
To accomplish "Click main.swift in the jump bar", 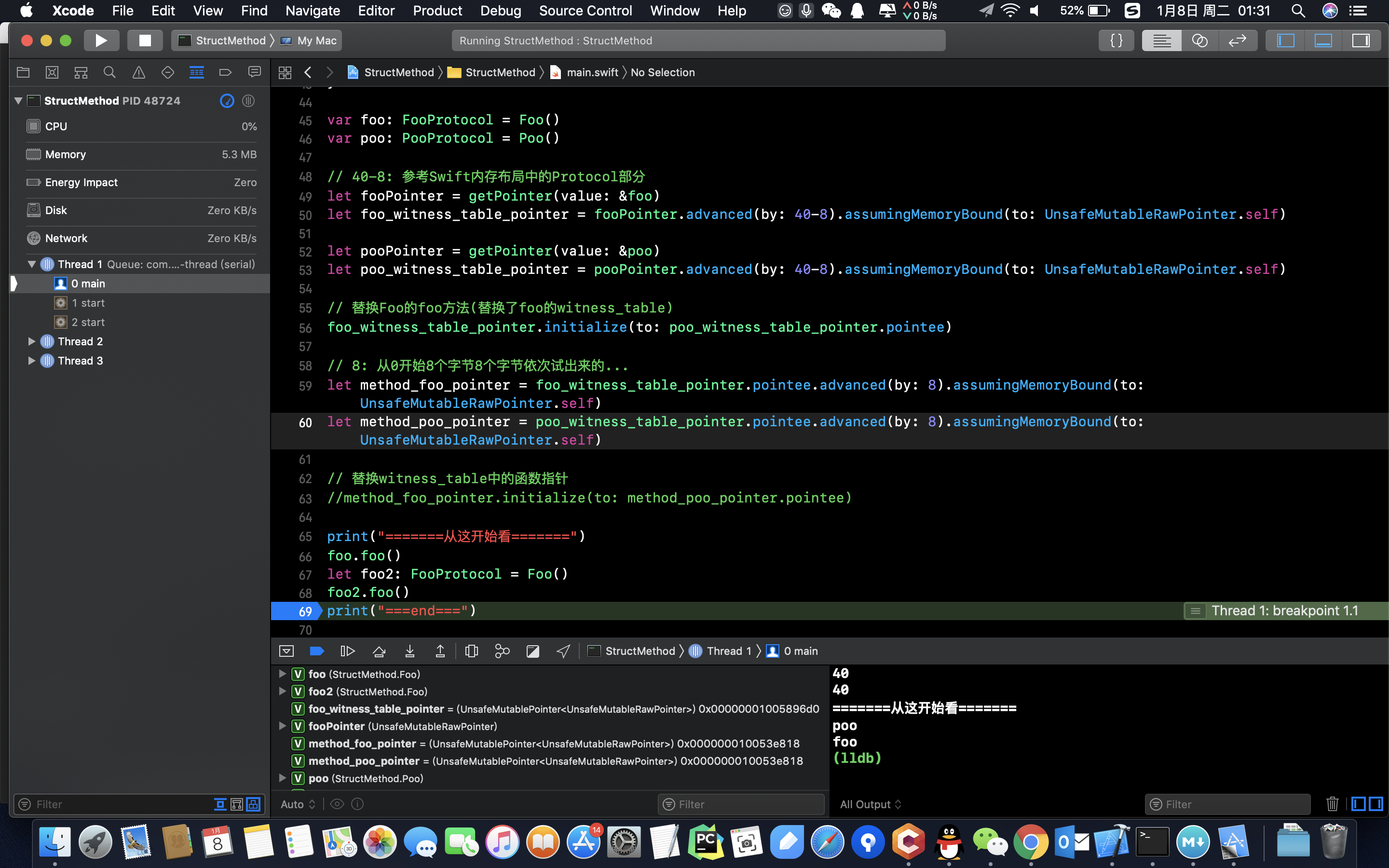I will tap(592, 72).
